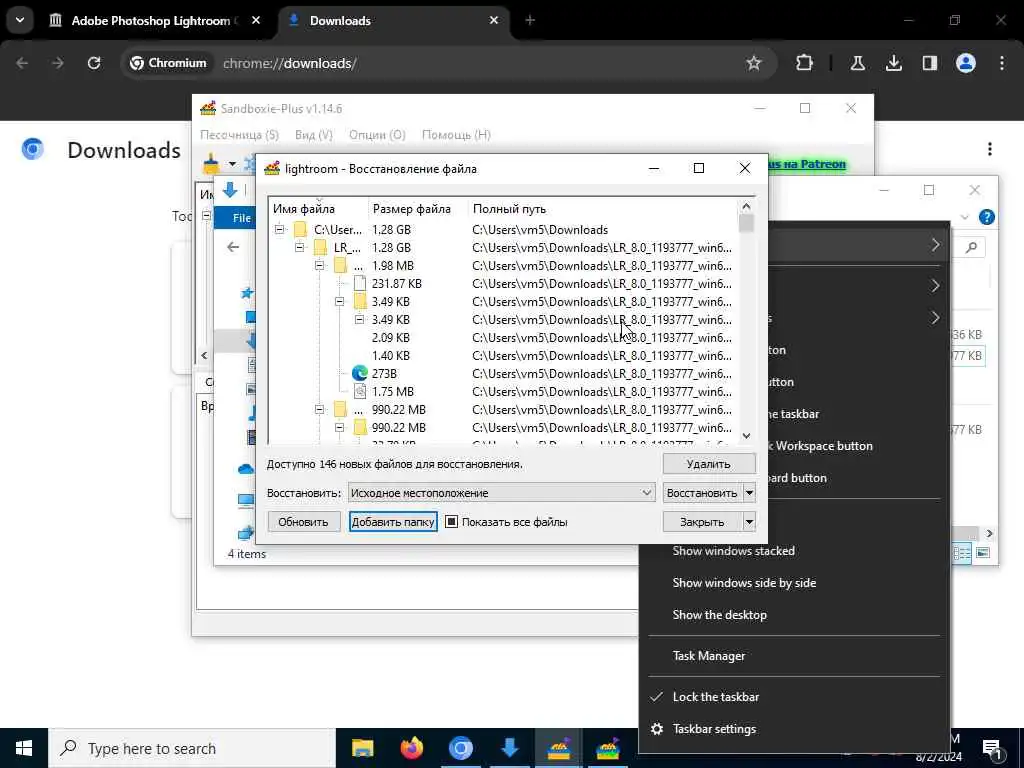This screenshot has height=768, width=1024.
Task: Click the 'Удалить' button
Action: coord(709,464)
